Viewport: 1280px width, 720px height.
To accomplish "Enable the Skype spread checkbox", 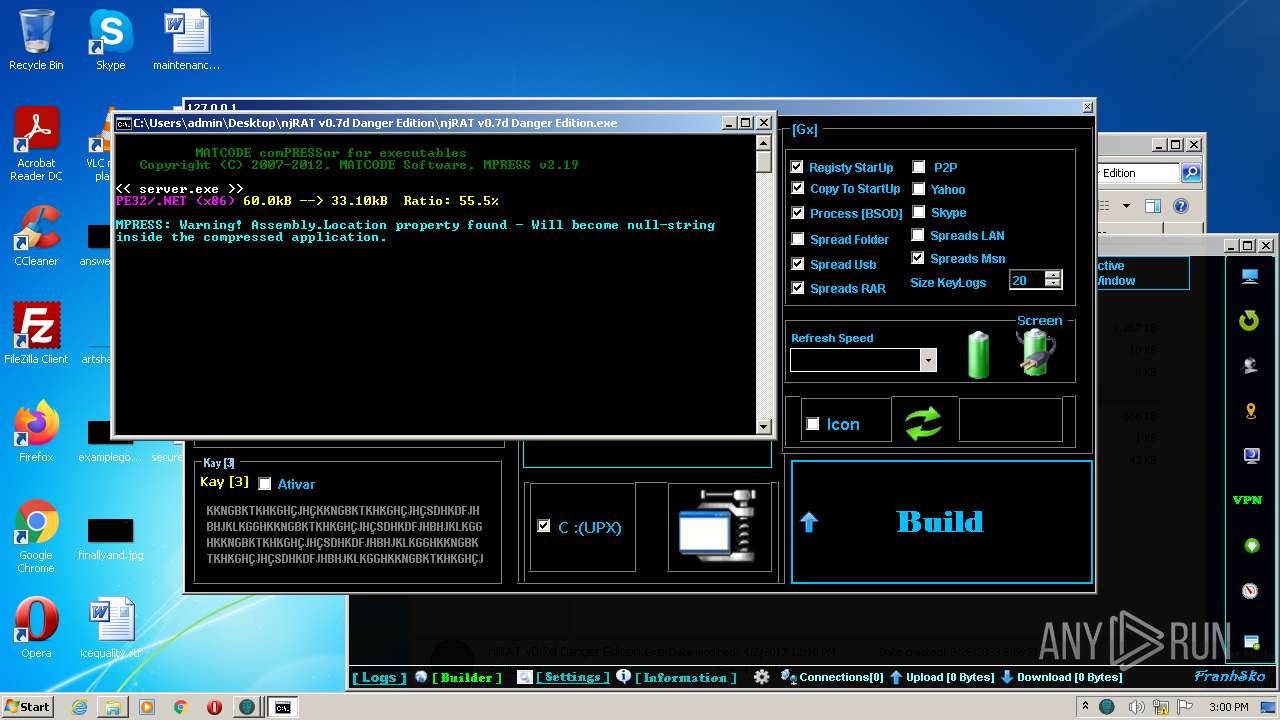I will coord(918,212).
